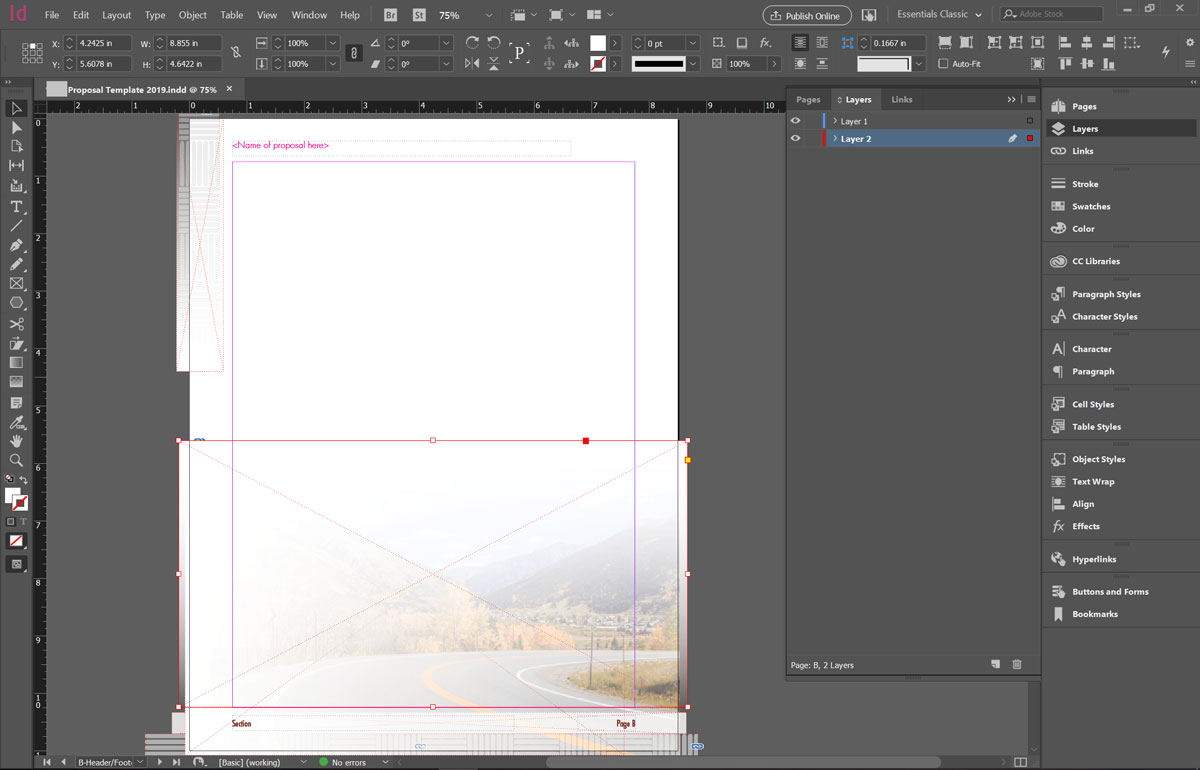Open the zoom level dropdown showing 75%
The height and width of the screenshot is (770, 1200).
(x=487, y=15)
